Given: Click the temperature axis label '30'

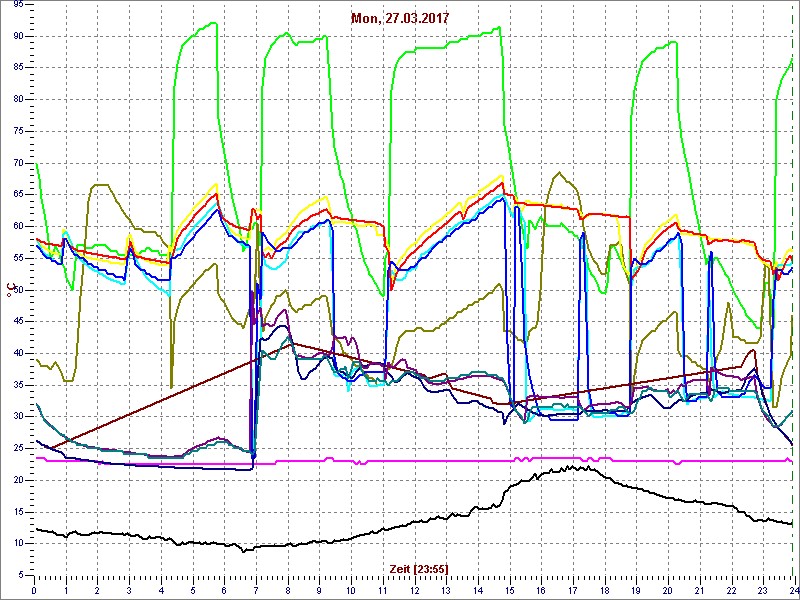Looking at the screenshot, I should click(x=18, y=417).
